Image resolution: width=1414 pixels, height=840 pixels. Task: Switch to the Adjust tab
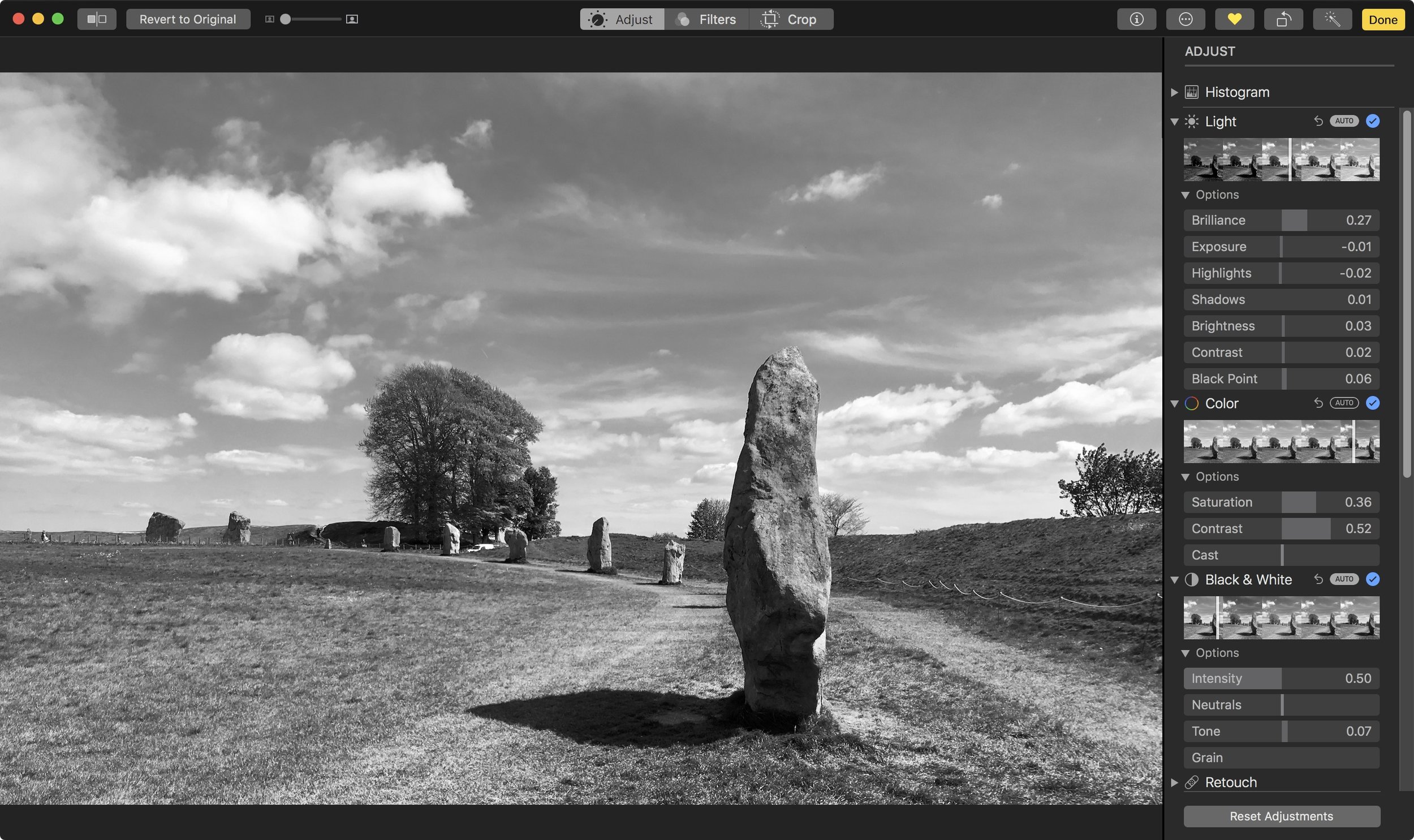click(x=622, y=19)
